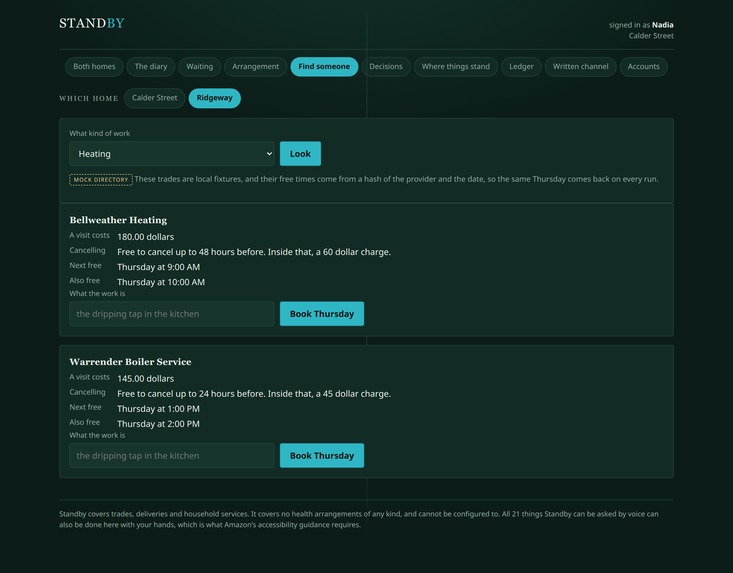Click the Calder Street text under Nadia
Screen dimensions: 733x573
point(651,36)
